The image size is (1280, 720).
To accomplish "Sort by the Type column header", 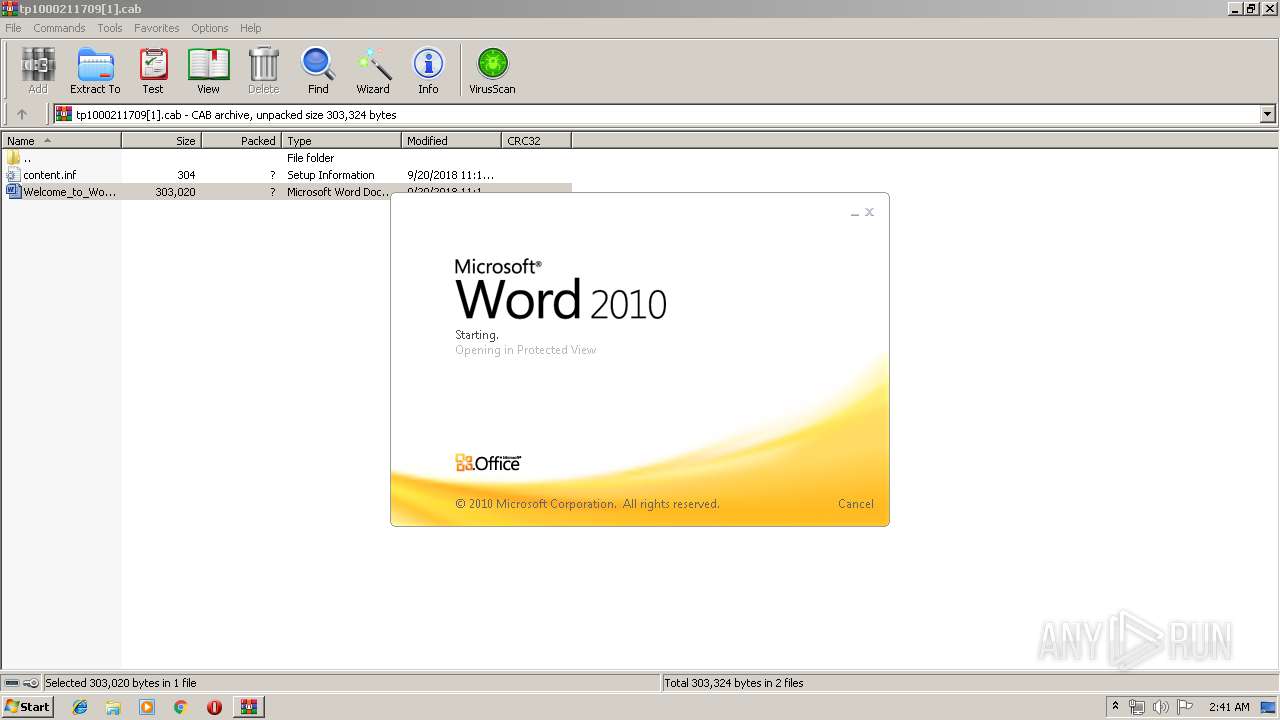I will pyautogui.click(x=341, y=141).
